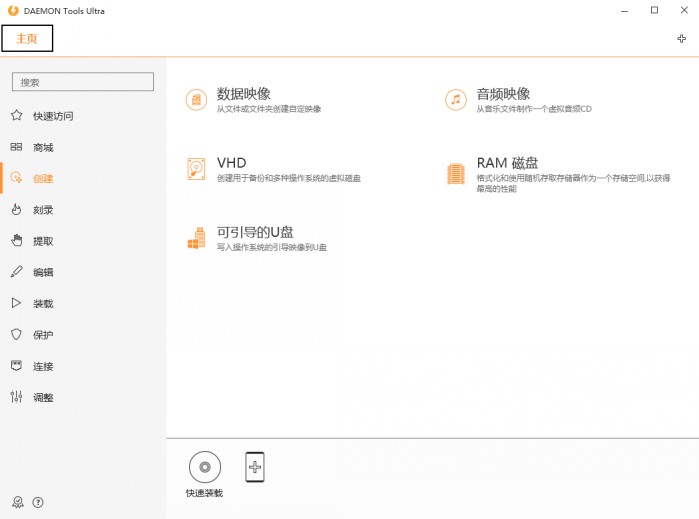Click the pencil icon for 编辑
The height and width of the screenshot is (519, 699).
pos(16,272)
